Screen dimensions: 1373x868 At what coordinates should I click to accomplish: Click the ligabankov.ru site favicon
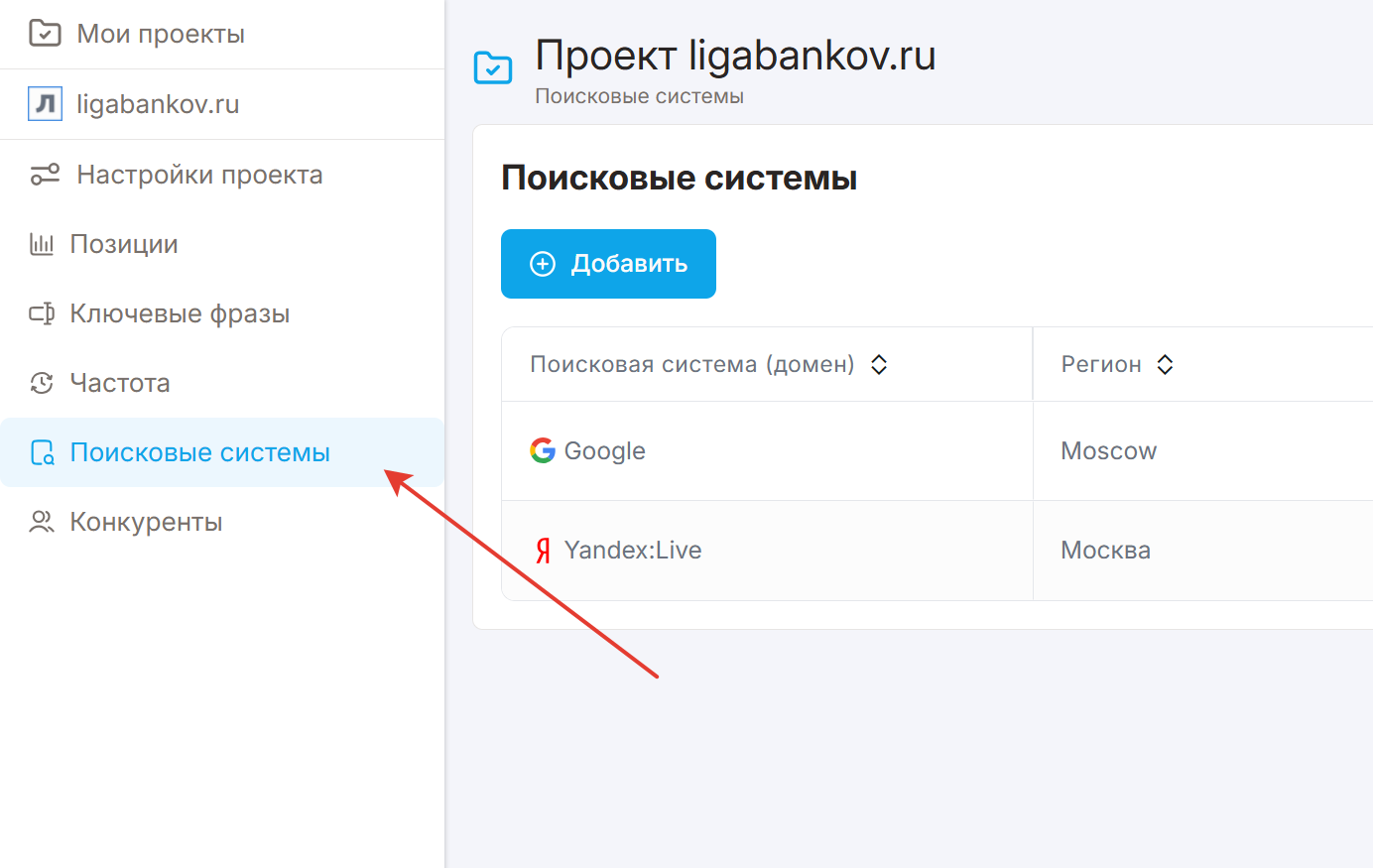[x=45, y=103]
